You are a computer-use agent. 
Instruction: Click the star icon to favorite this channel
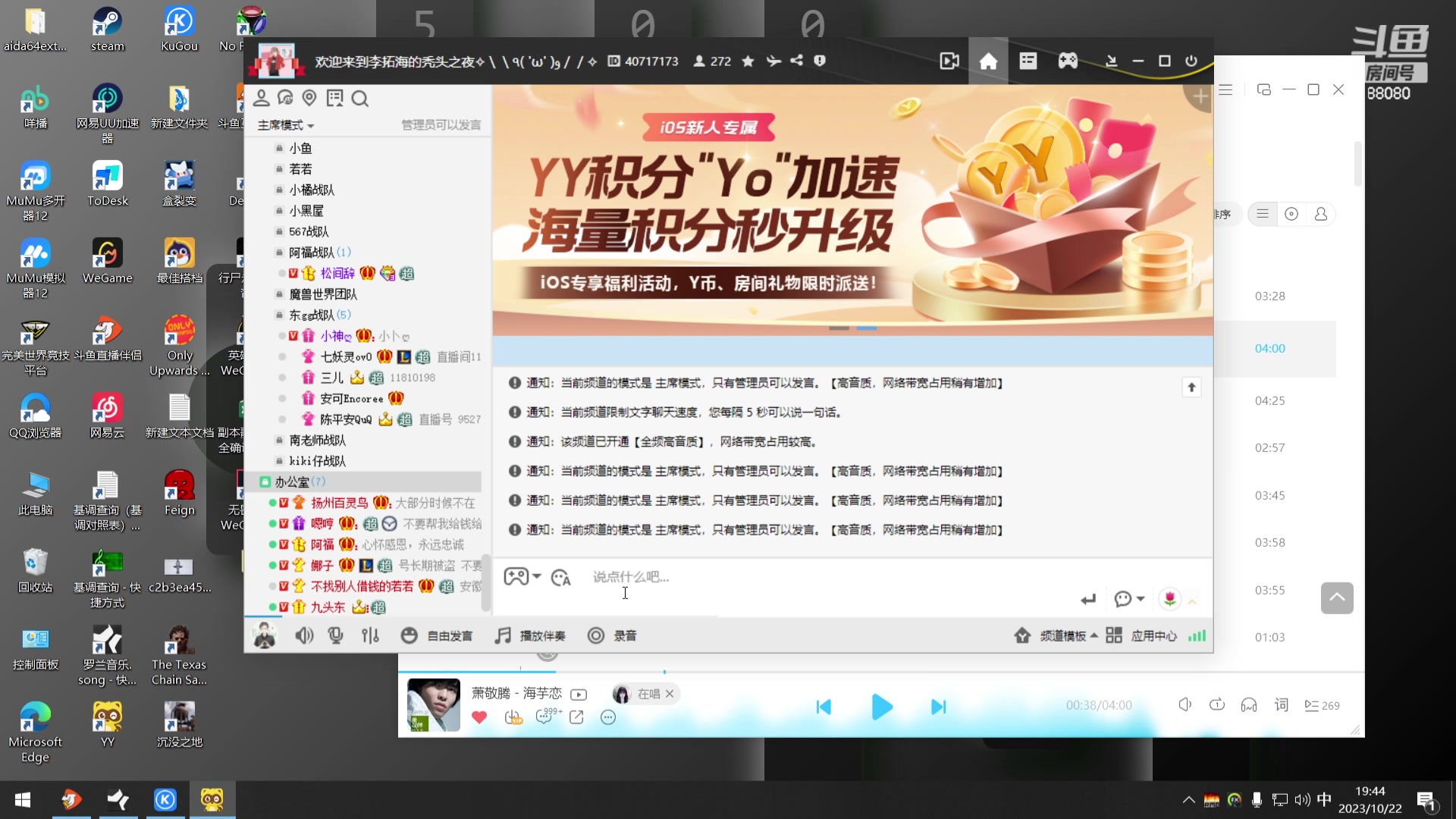pos(748,61)
